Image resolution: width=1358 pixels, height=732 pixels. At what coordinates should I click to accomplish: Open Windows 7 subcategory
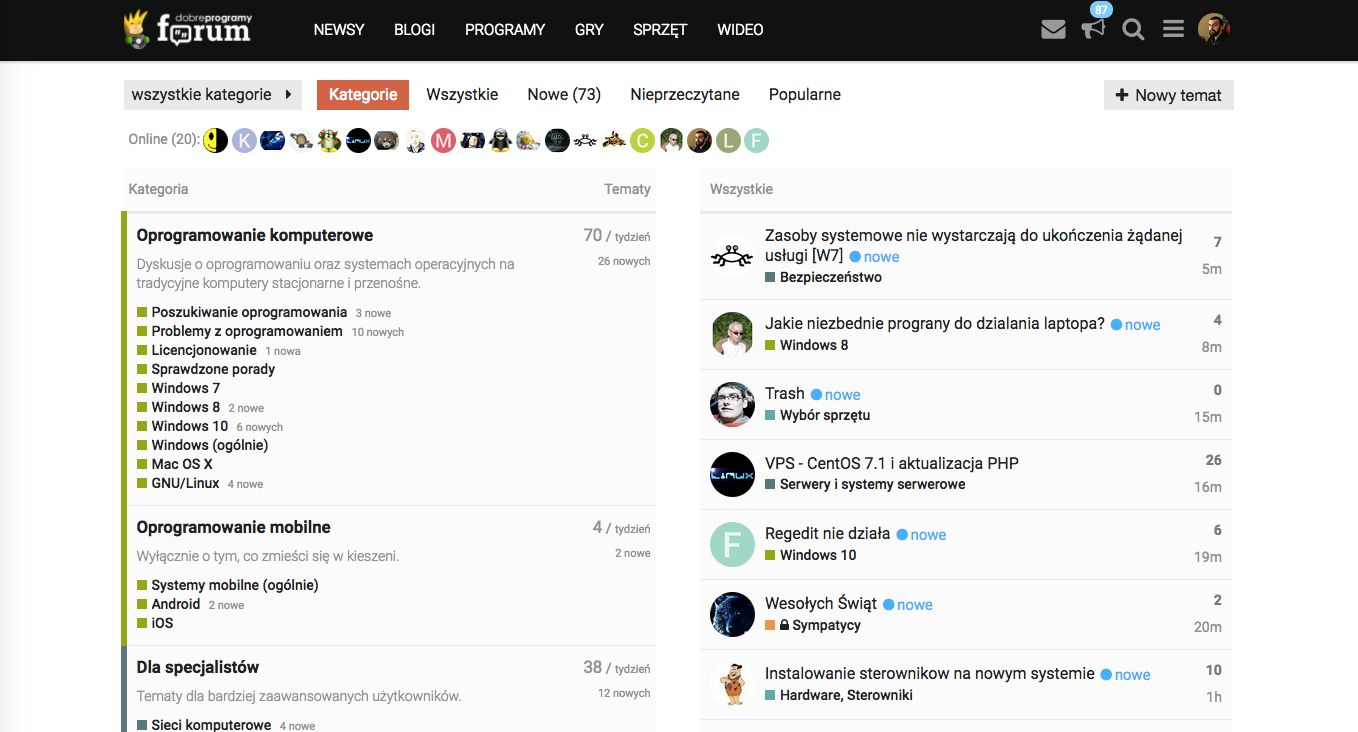(x=186, y=388)
